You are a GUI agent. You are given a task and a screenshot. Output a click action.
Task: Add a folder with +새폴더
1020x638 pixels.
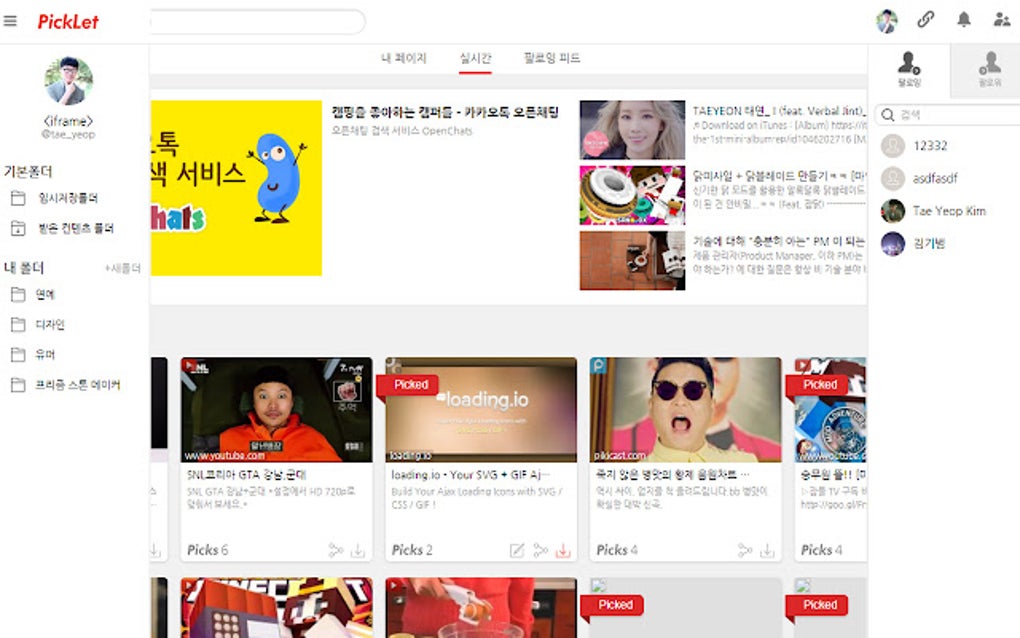click(122, 268)
